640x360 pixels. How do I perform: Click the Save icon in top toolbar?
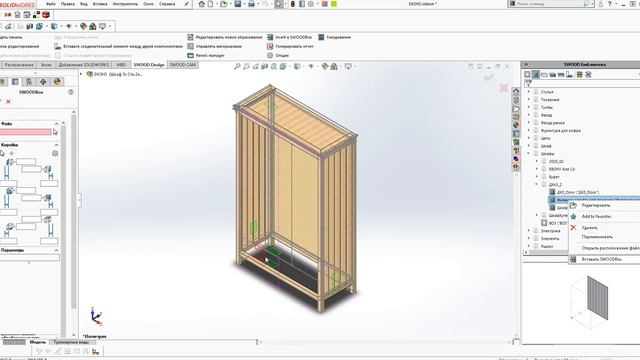pyautogui.click(x=238, y=4)
